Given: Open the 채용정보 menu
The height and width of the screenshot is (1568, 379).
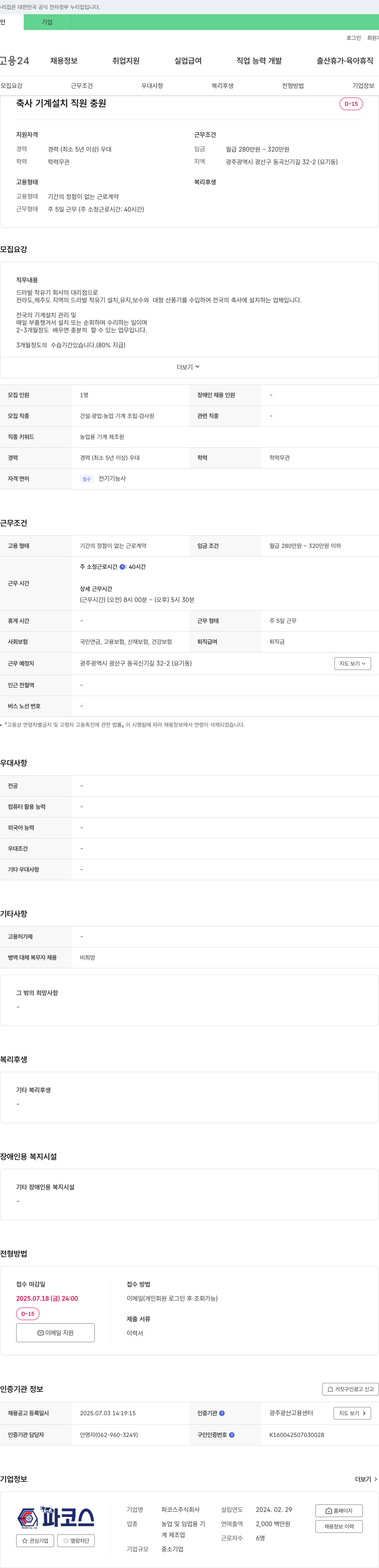Looking at the screenshot, I should click(x=64, y=61).
